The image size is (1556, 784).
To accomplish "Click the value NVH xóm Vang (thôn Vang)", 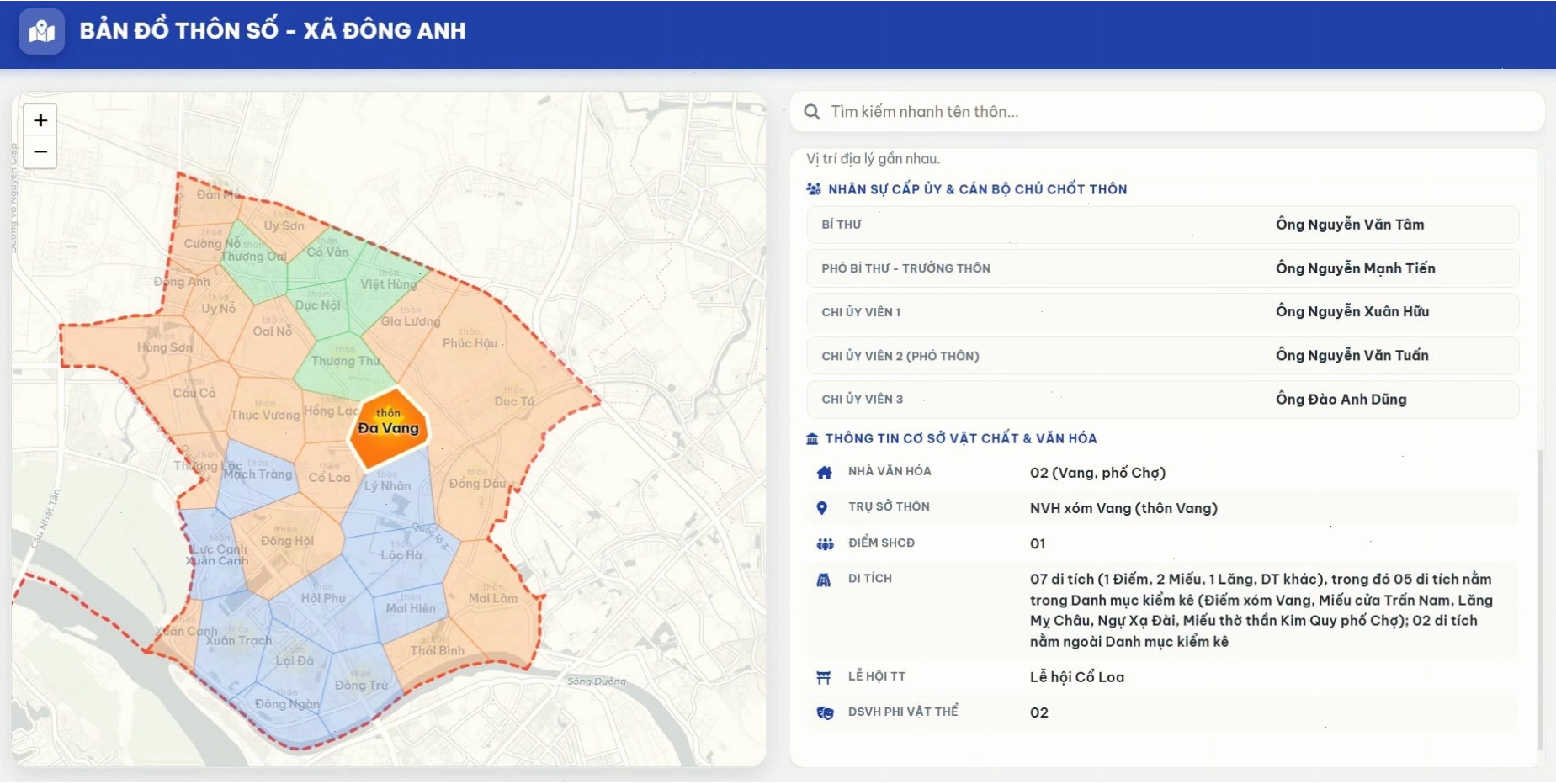I will pyautogui.click(x=1123, y=508).
